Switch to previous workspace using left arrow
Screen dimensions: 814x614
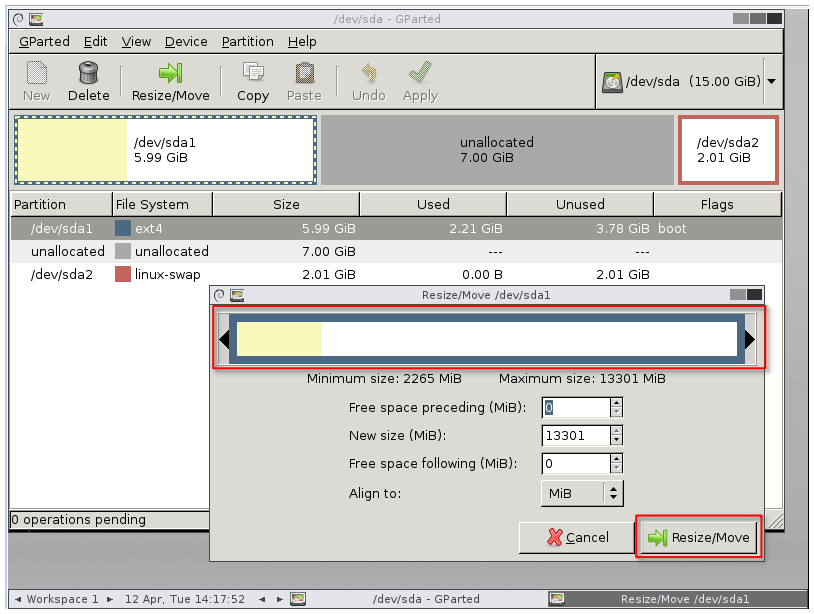pos(18,599)
